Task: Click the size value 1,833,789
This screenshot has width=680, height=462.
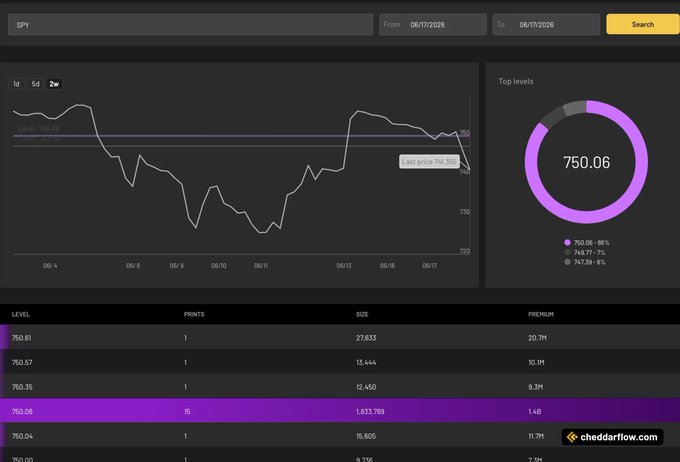Action: point(370,412)
